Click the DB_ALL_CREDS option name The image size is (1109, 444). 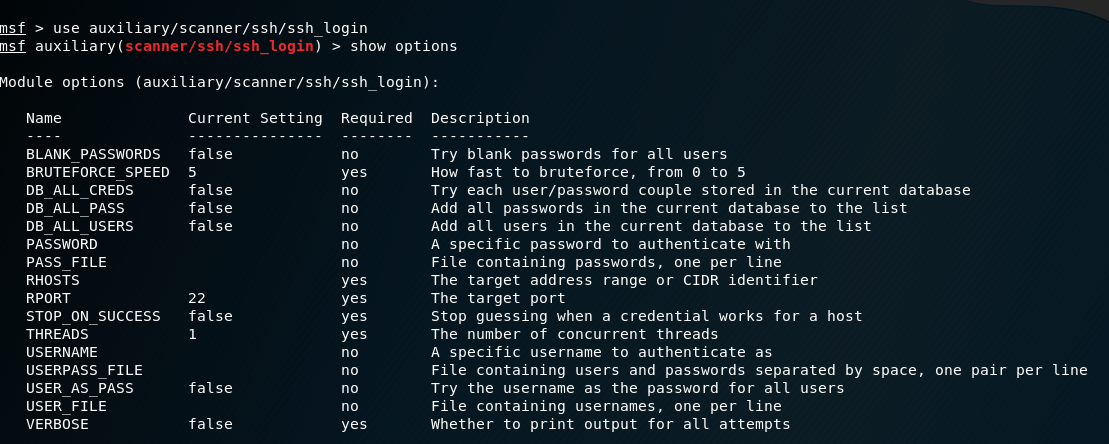(x=80, y=190)
